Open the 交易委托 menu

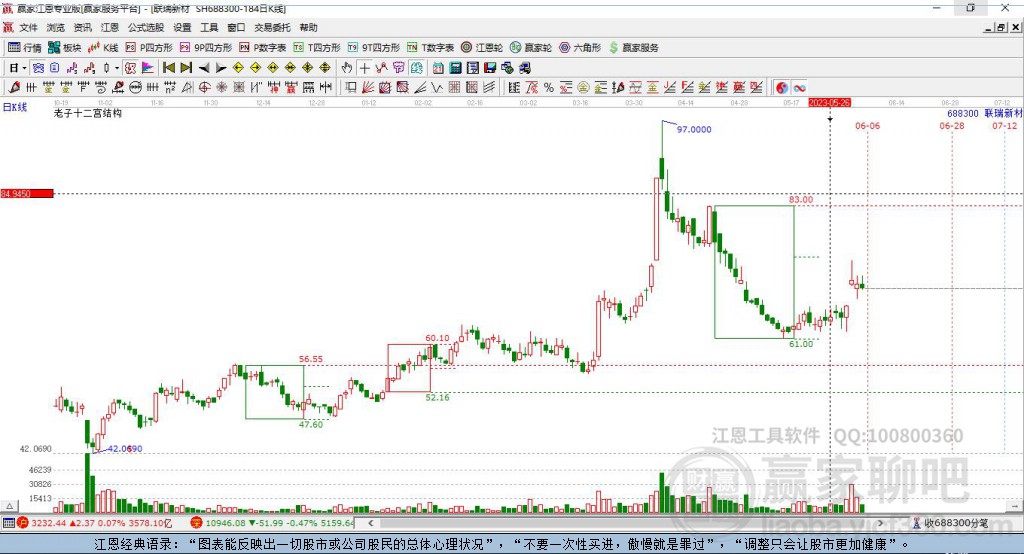tap(272, 27)
